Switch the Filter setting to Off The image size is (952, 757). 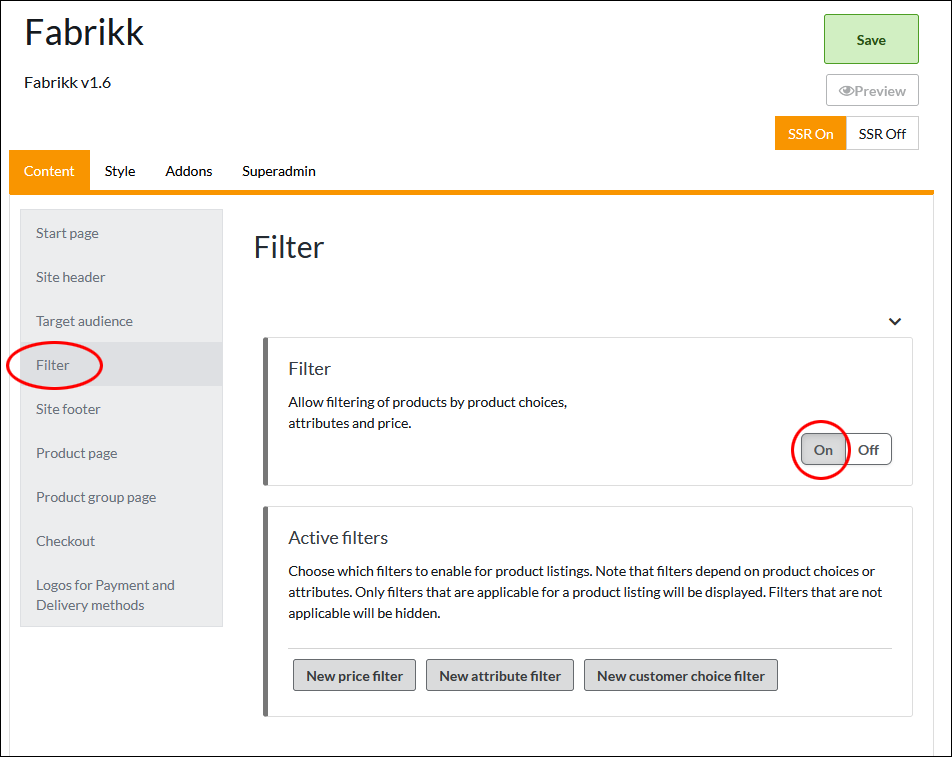pyautogui.click(x=868, y=450)
